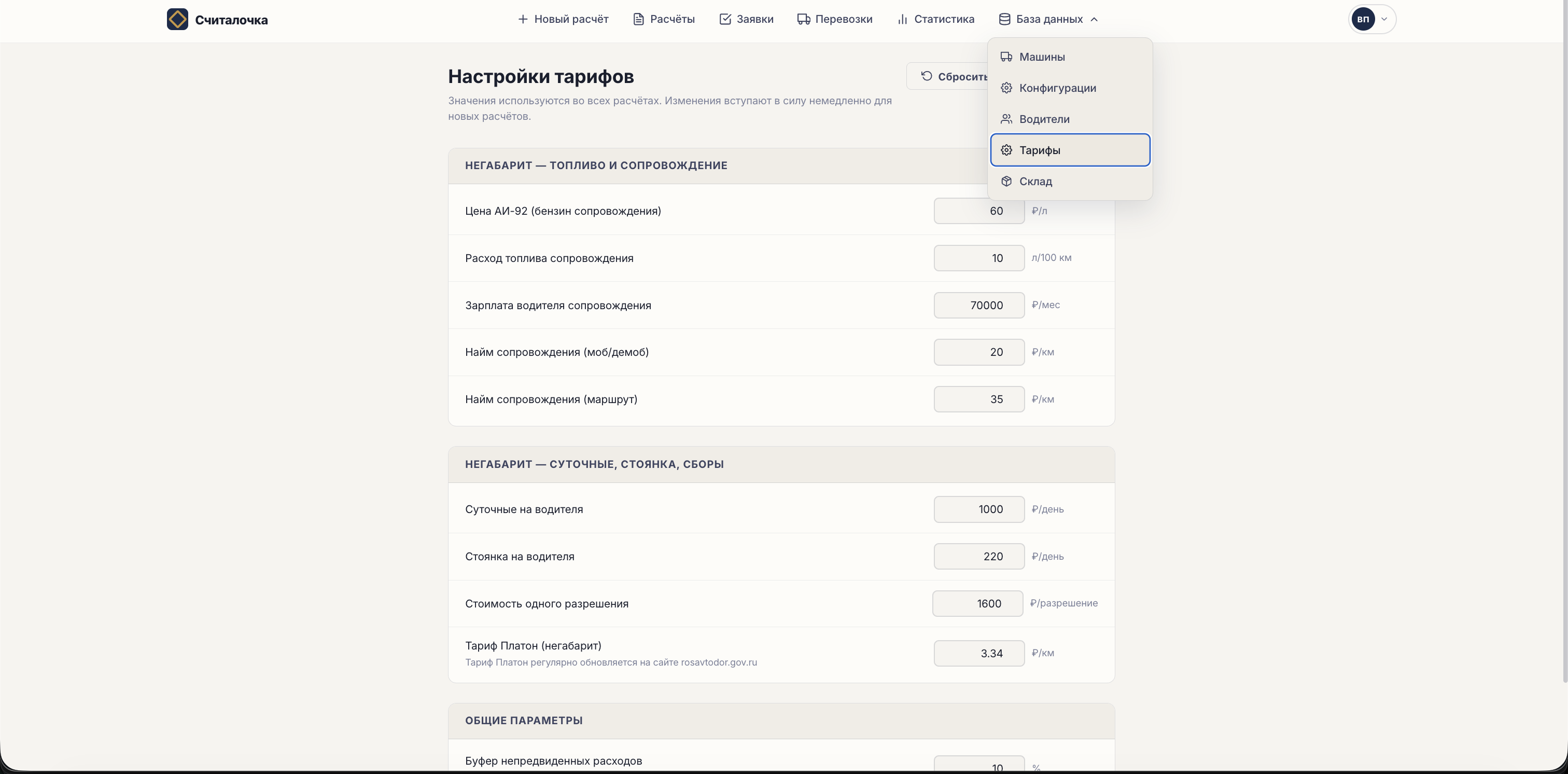1568x774 pixels.
Task: Click the people icon beside Водители
Action: pos(1006,119)
